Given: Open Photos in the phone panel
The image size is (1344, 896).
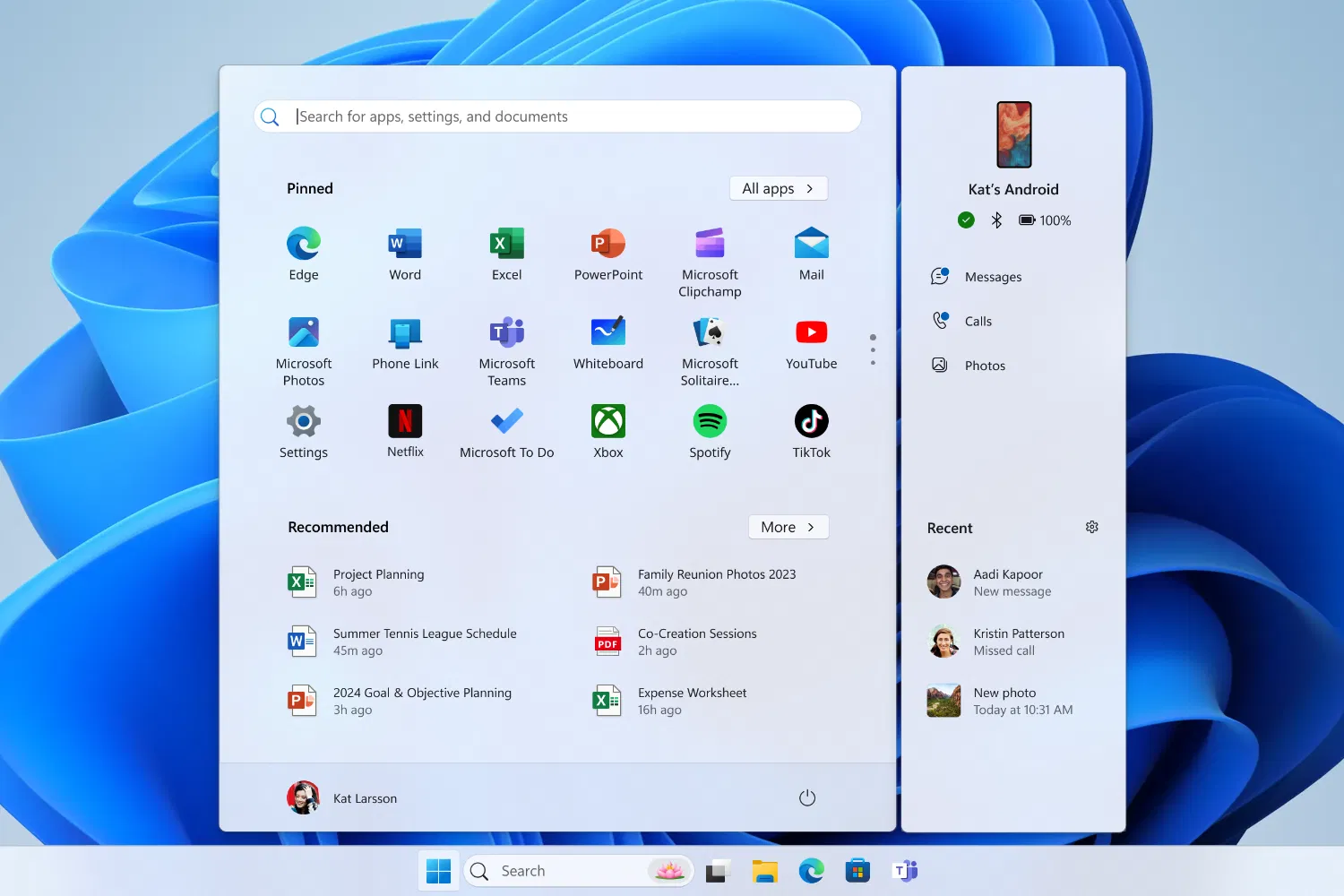Looking at the screenshot, I should point(969,366).
